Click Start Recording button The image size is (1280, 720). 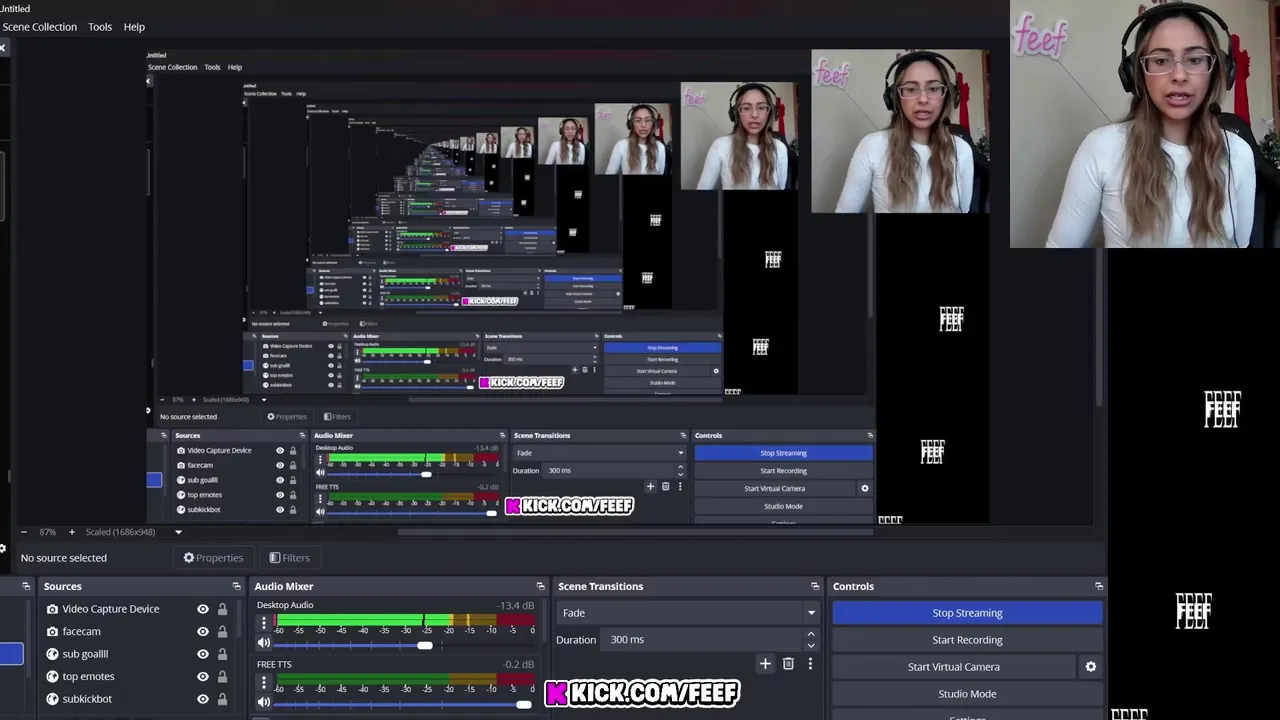[x=967, y=640]
